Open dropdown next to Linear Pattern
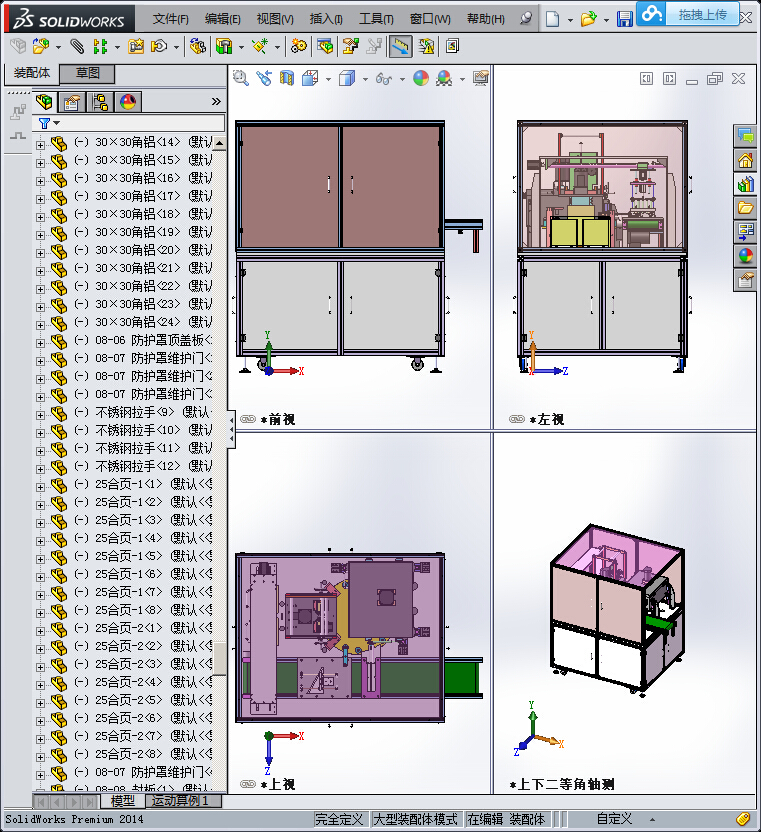The image size is (761, 832). tap(117, 48)
